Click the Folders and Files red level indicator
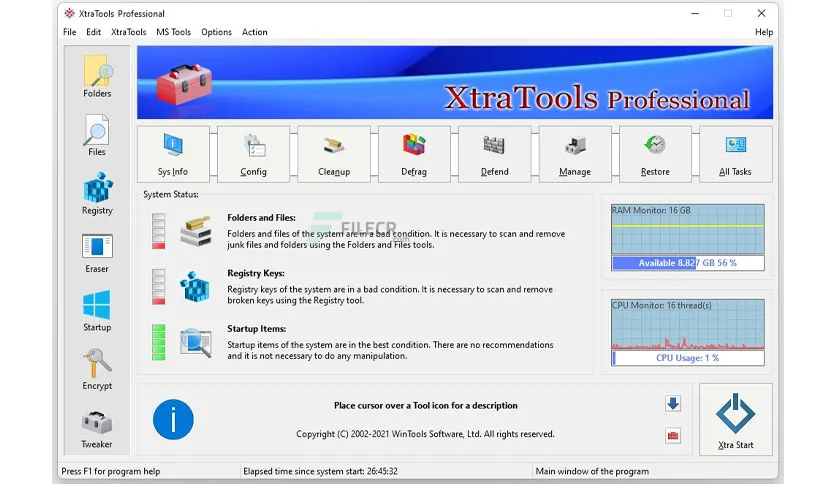The height and width of the screenshot is (484, 836). pyautogui.click(x=158, y=231)
